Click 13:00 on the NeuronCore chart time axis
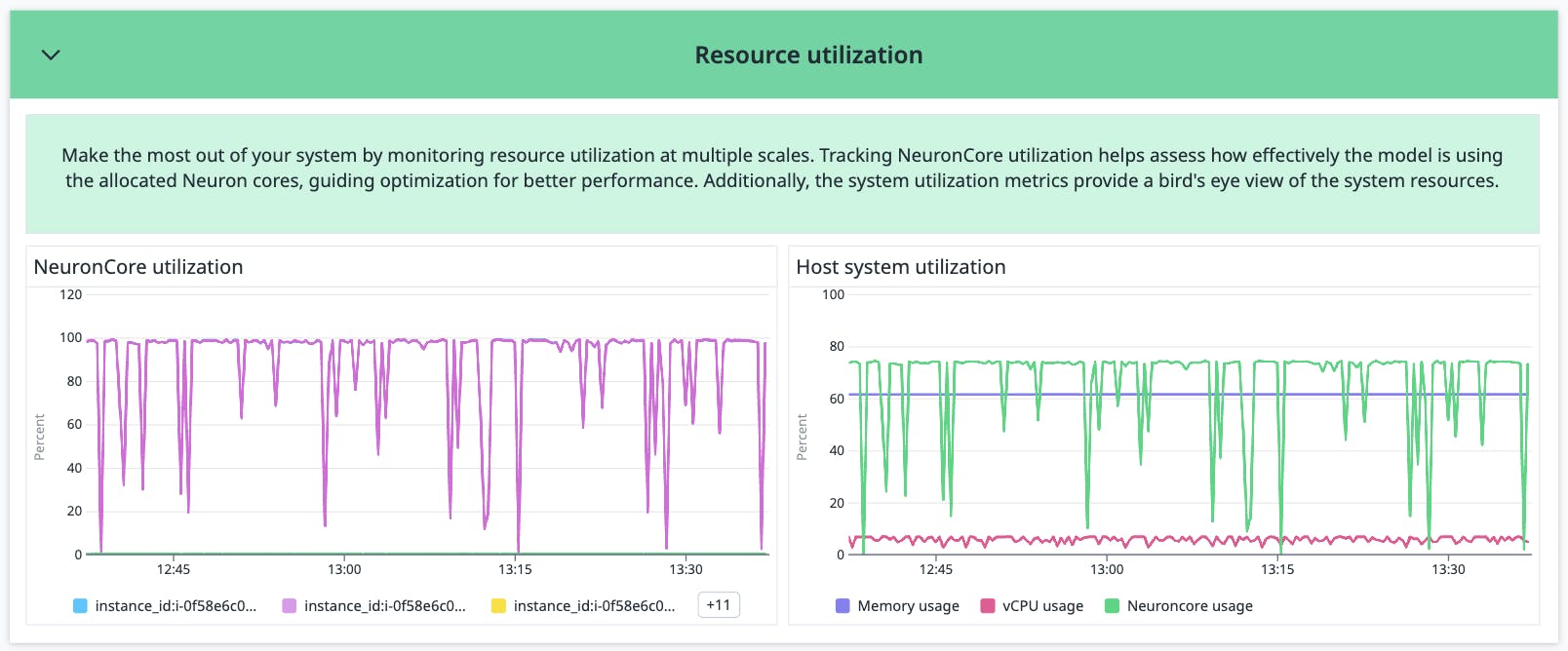The height and width of the screenshot is (651, 1568). pyautogui.click(x=344, y=569)
